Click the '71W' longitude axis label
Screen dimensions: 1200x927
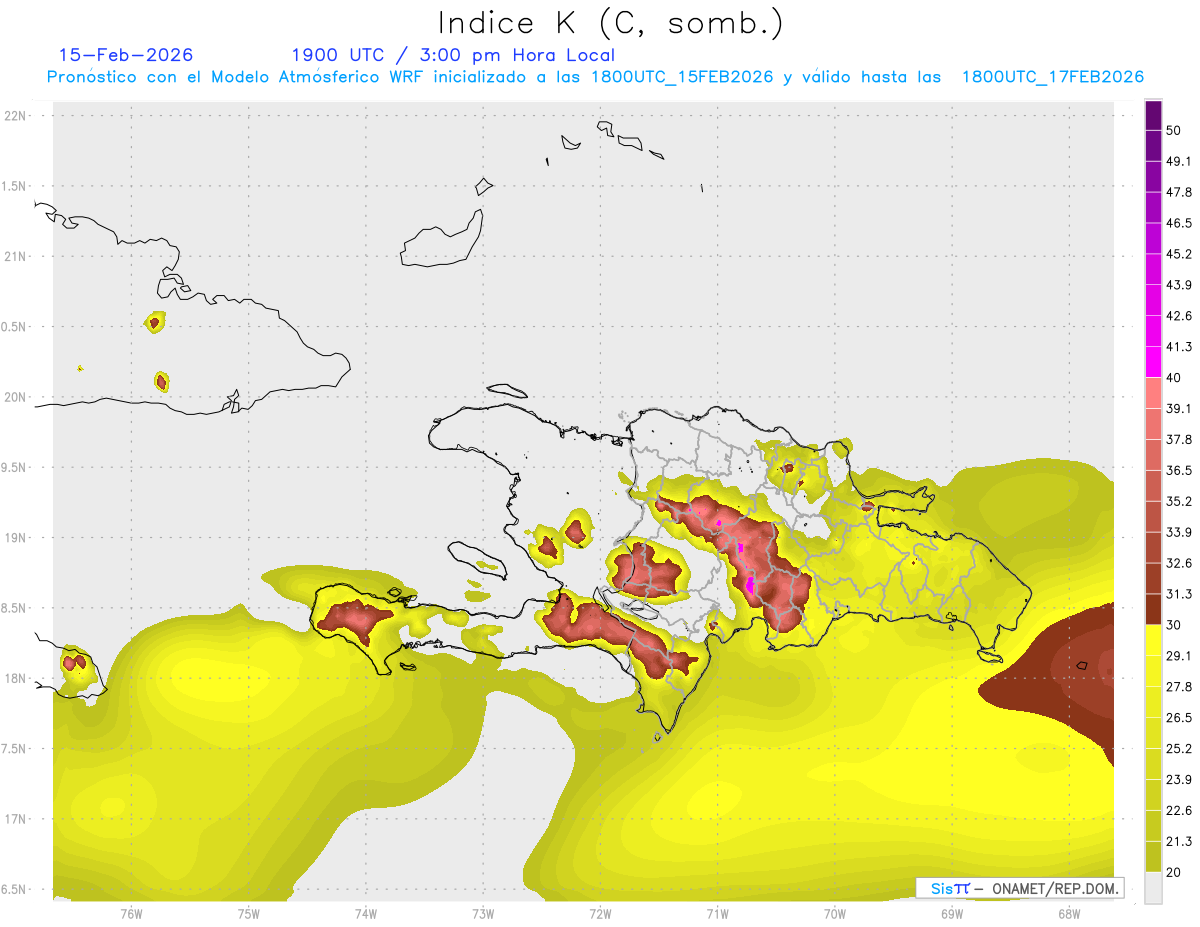point(717,913)
